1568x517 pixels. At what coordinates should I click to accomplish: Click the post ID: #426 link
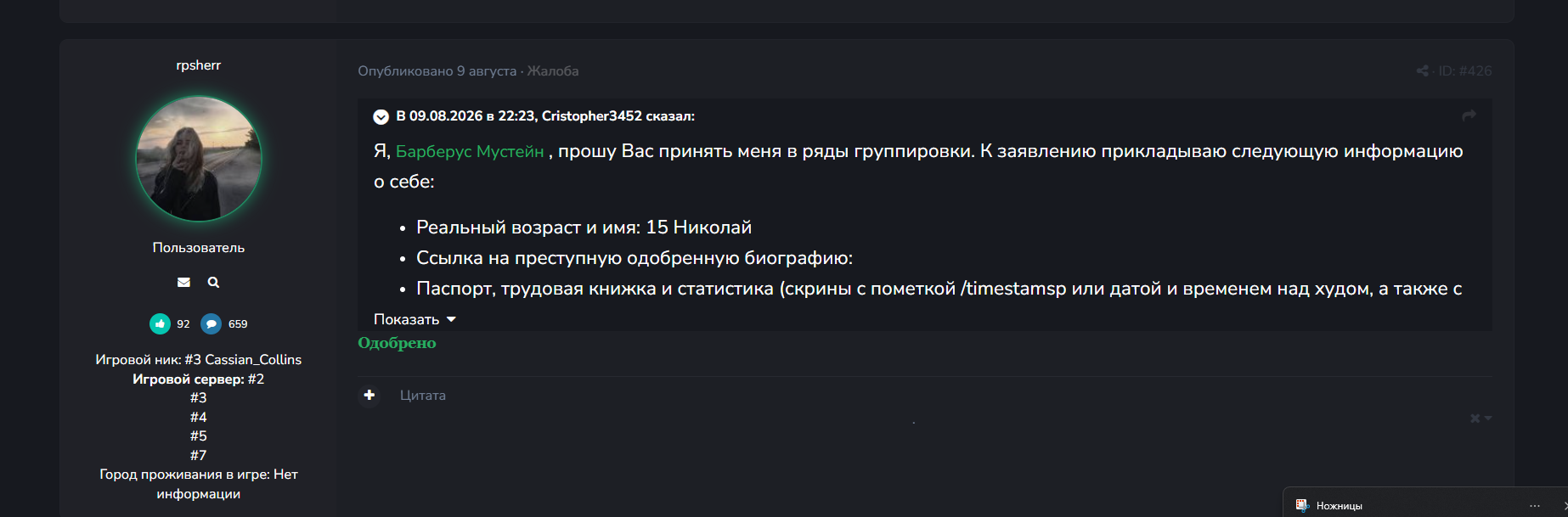(x=1465, y=71)
